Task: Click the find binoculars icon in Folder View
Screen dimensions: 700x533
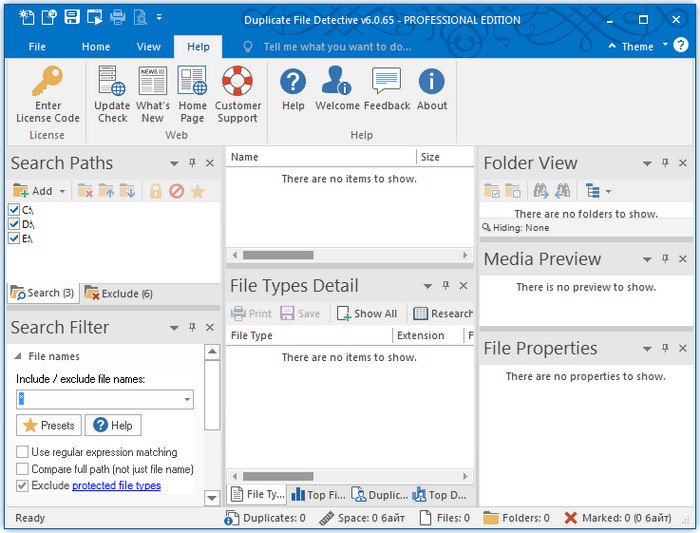Action: click(x=541, y=191)
